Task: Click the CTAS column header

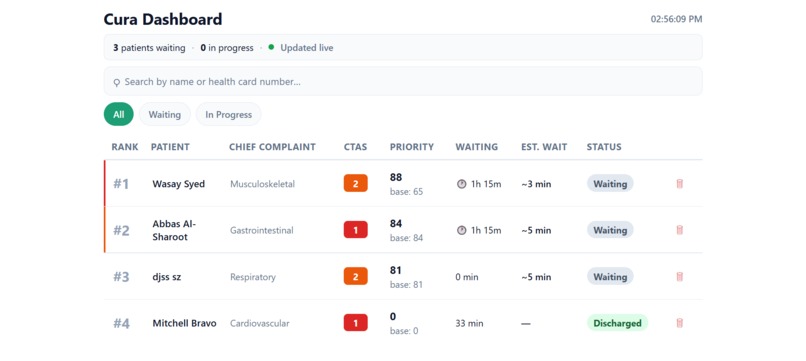Action: pyautogui.click(x=356, y=147)
